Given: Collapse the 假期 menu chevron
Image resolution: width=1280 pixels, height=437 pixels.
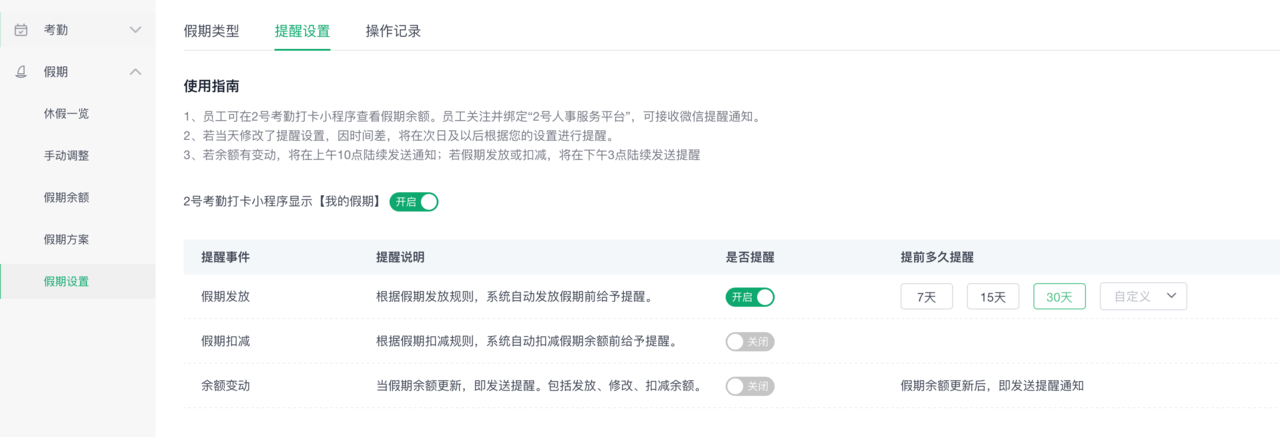Looking at the screenshot, I should [136, 72].
